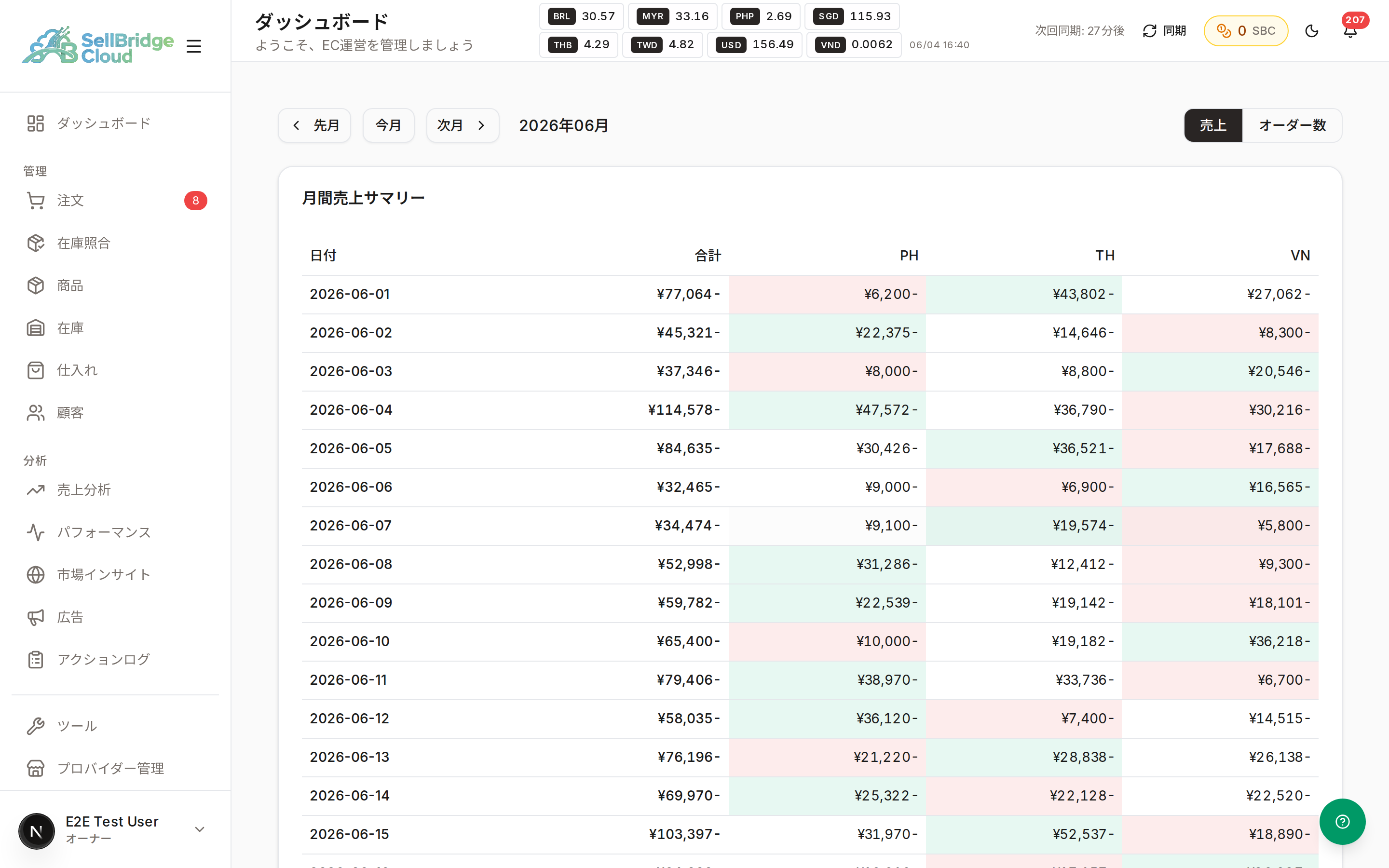Screen dimensions: 1389x868
Task: Click the アクションログ clipboard icon
Action: pyautogui.click(x=36, y=660)
